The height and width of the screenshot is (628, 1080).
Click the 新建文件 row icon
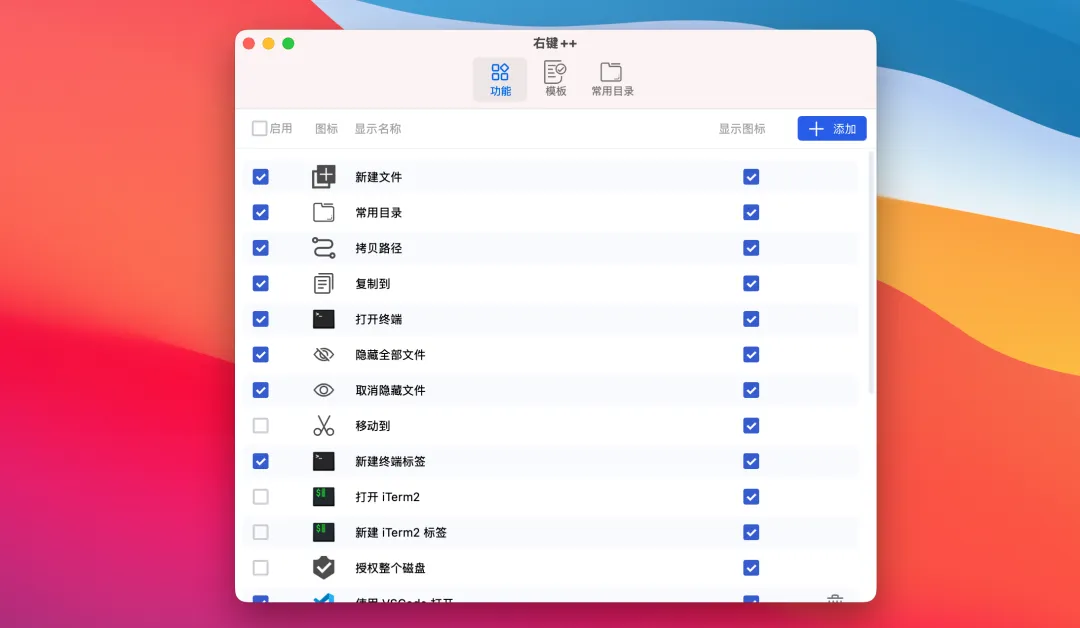324,177
